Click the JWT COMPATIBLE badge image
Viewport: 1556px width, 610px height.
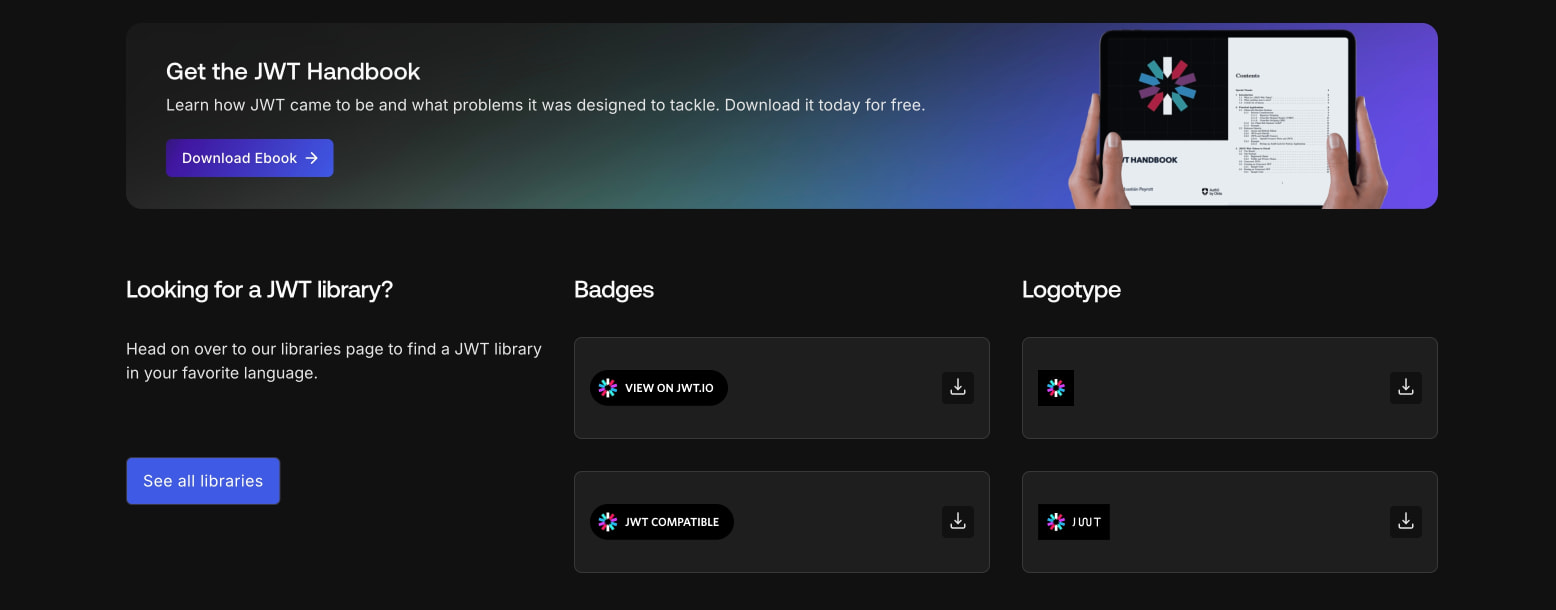coord(662,522)
